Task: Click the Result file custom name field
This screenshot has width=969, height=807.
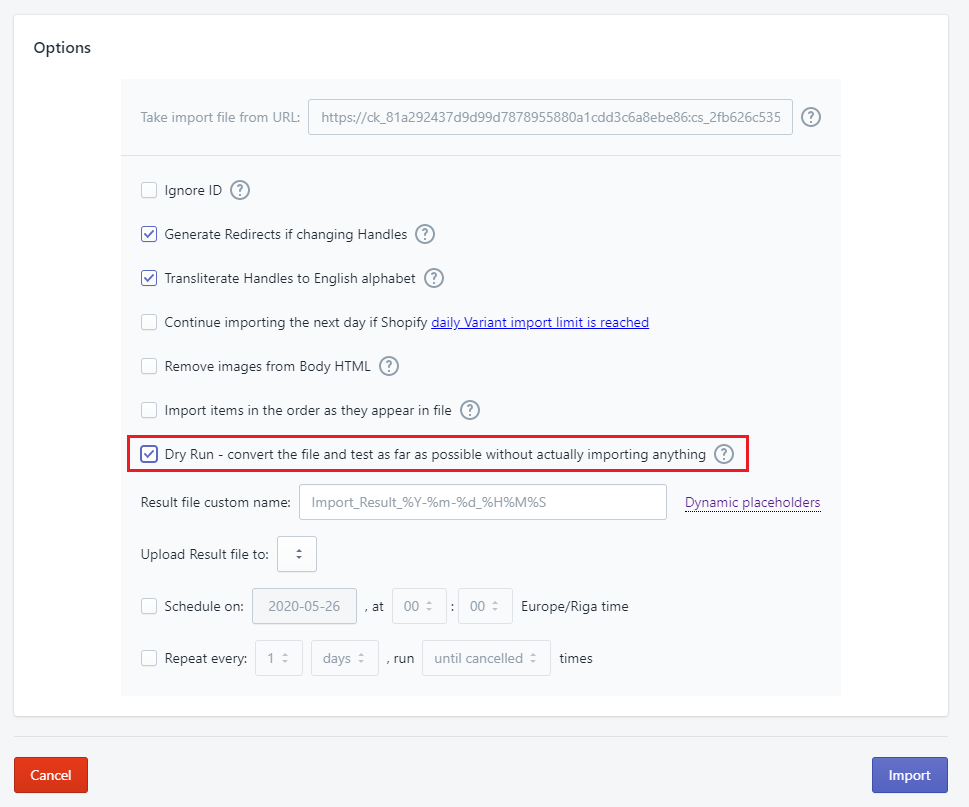Action: 483,502
